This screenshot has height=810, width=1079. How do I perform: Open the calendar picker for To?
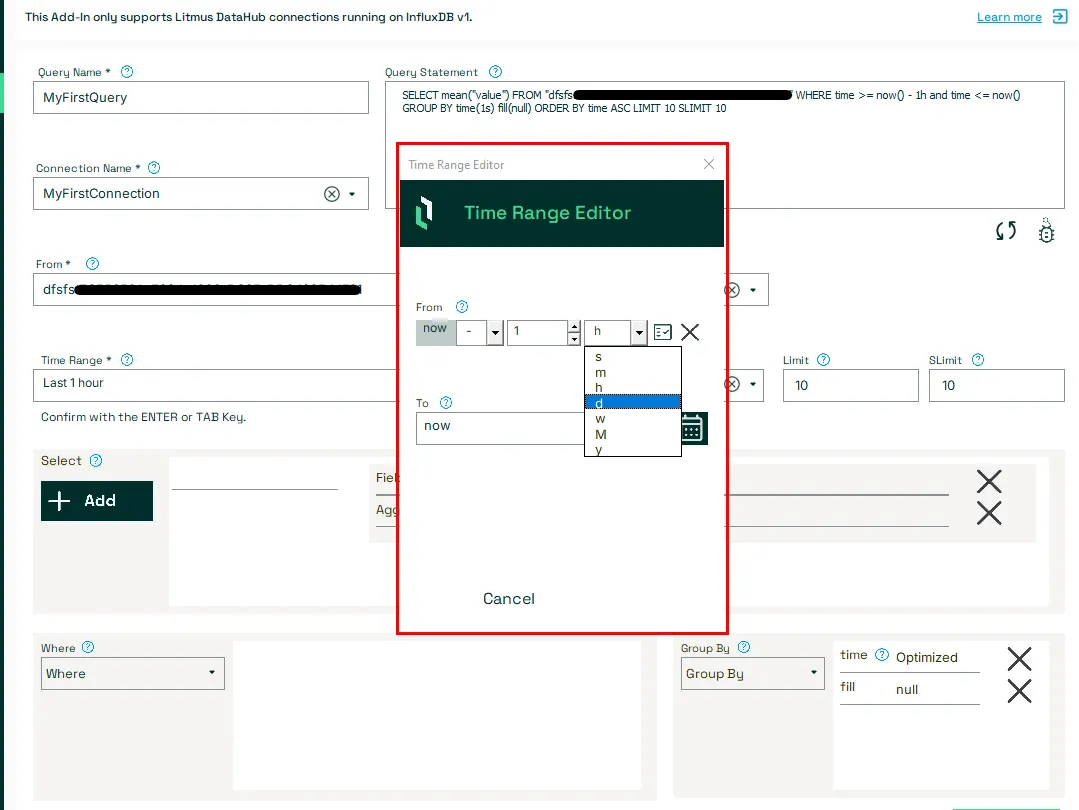[x=692, y=428]
